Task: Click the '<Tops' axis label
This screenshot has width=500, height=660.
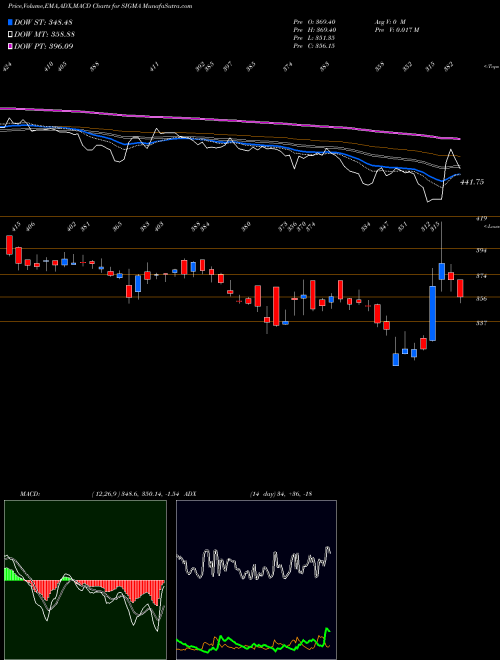Action: [491, 67]
